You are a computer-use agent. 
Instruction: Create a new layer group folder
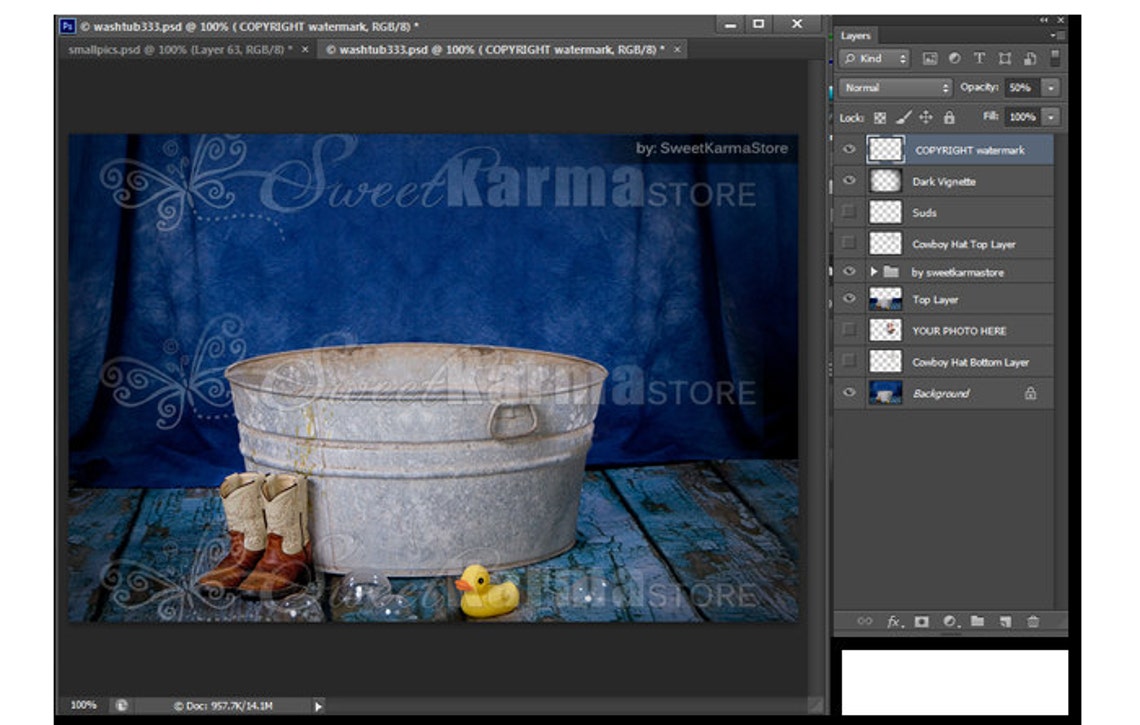click(x=976, y=619)
